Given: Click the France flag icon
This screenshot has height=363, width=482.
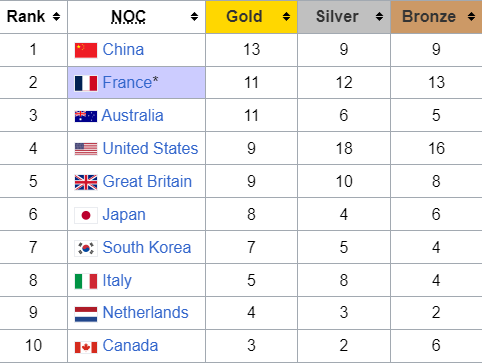Looking at the screenshot, I should coord(86,83).
